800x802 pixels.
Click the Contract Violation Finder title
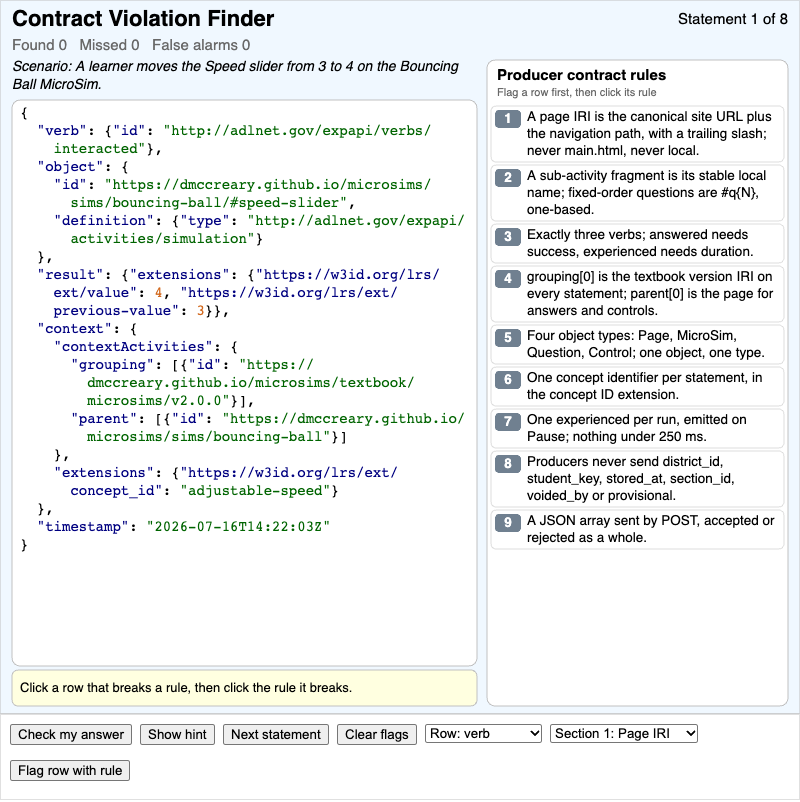click(143, 19)
